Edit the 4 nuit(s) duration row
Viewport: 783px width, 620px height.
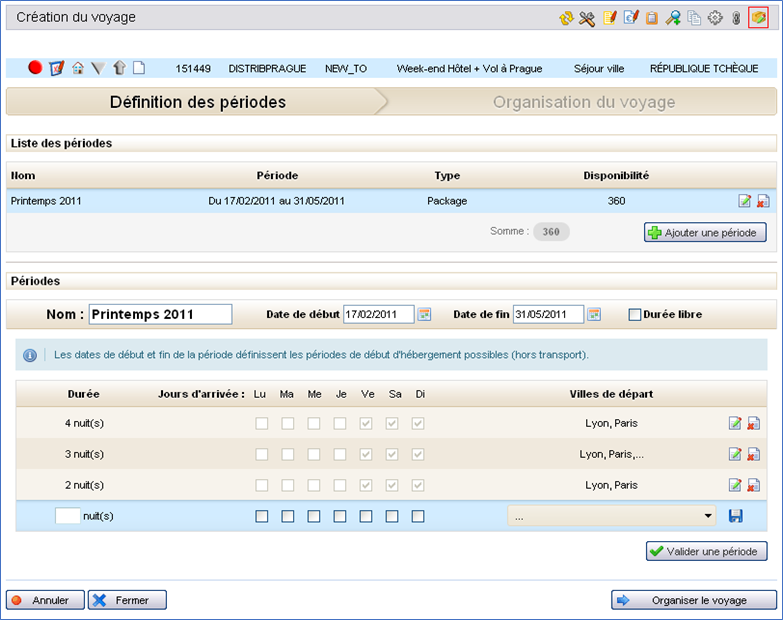click(735, 423)
